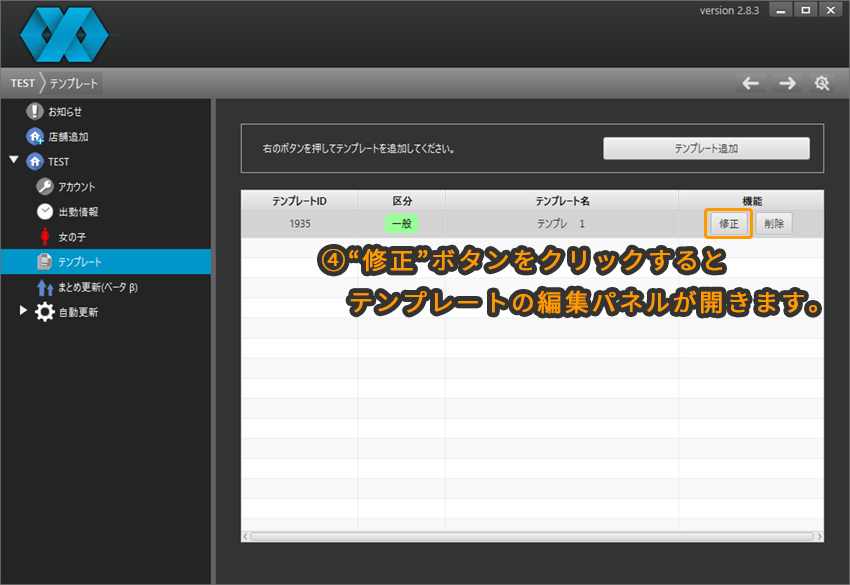Viewport: 850px width, 585px height.
Task: Expand the 自動更新 tree node
Action: tap(23, 310)
